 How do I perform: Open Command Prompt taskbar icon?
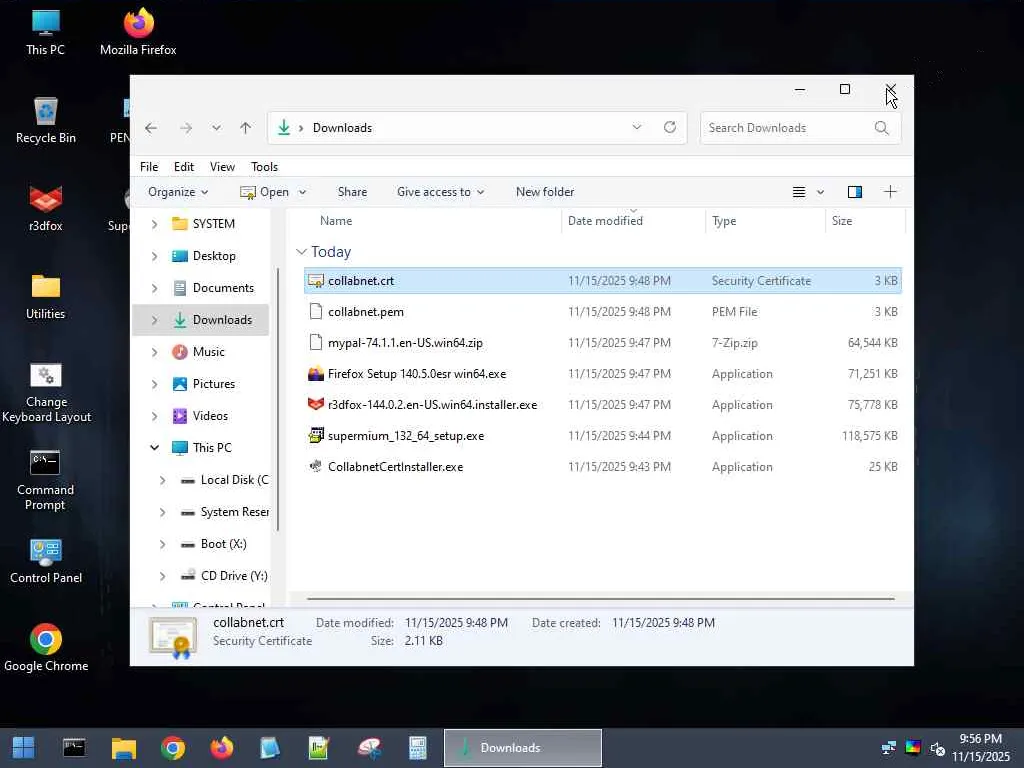coord(74,748)
